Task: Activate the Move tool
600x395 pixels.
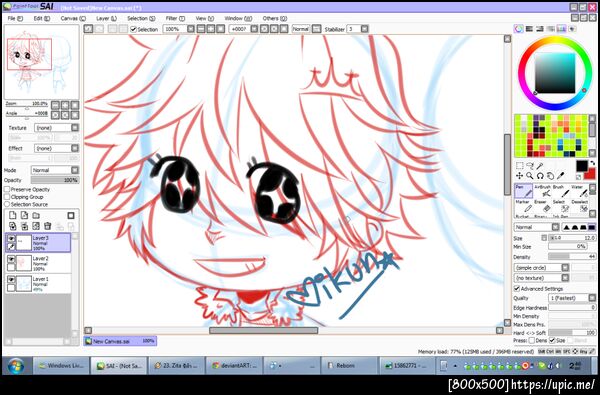Action: click(x=519, y=176)
